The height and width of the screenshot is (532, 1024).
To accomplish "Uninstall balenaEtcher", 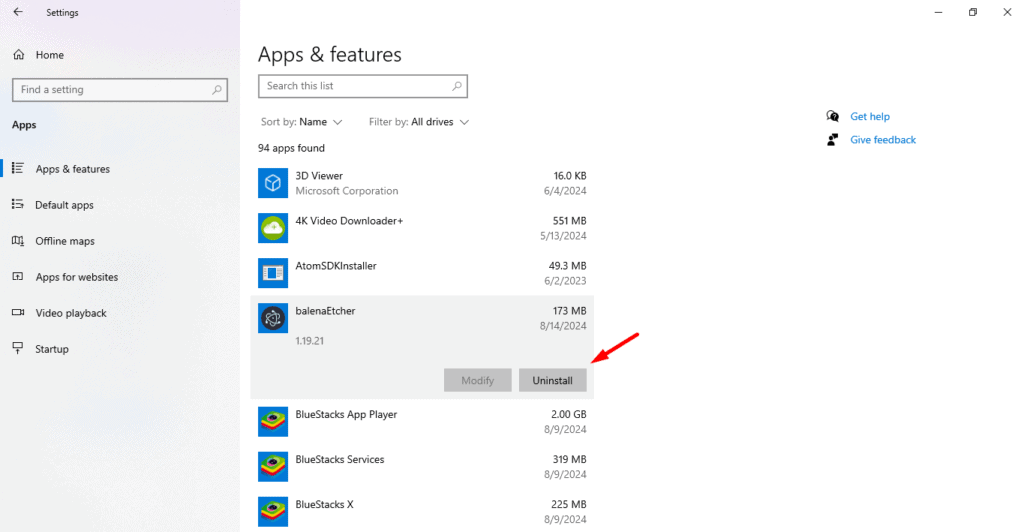I will coord(552,381).
